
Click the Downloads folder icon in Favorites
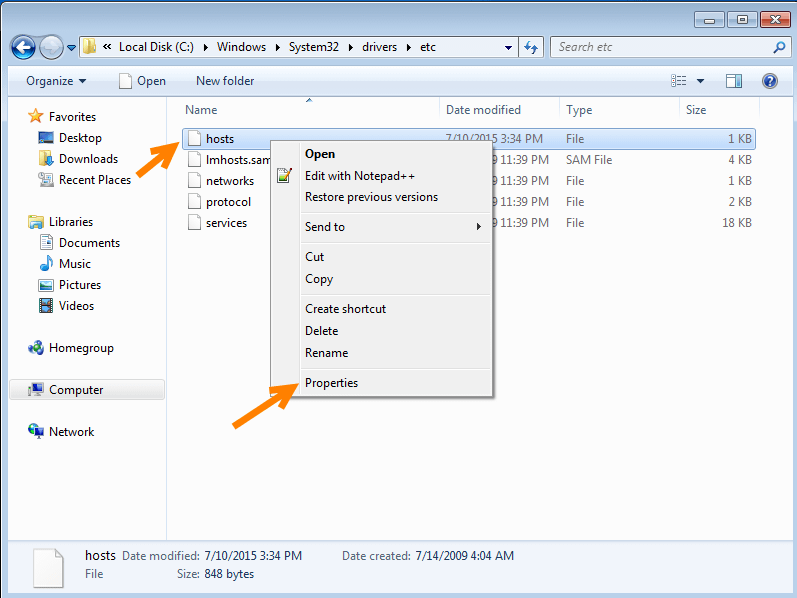tap(45, 159)
